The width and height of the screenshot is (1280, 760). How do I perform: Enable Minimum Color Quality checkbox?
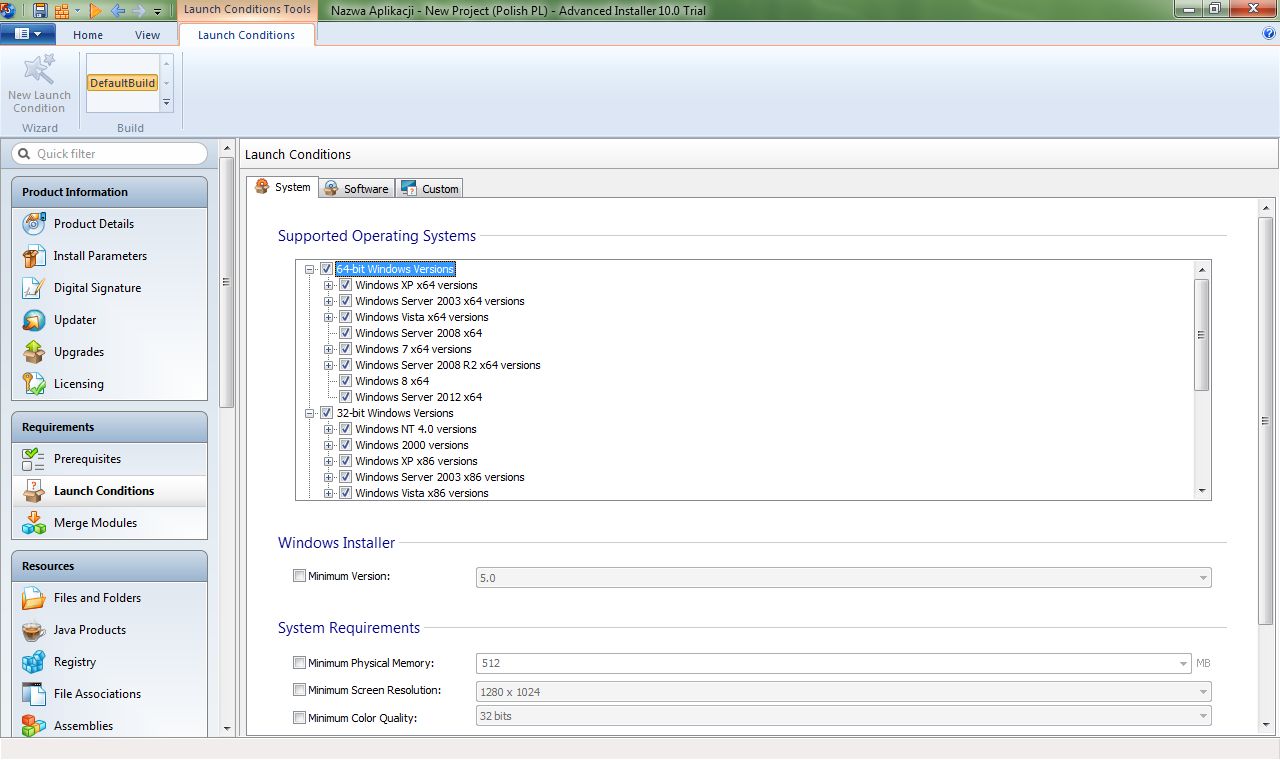click(x=299, y=717)
